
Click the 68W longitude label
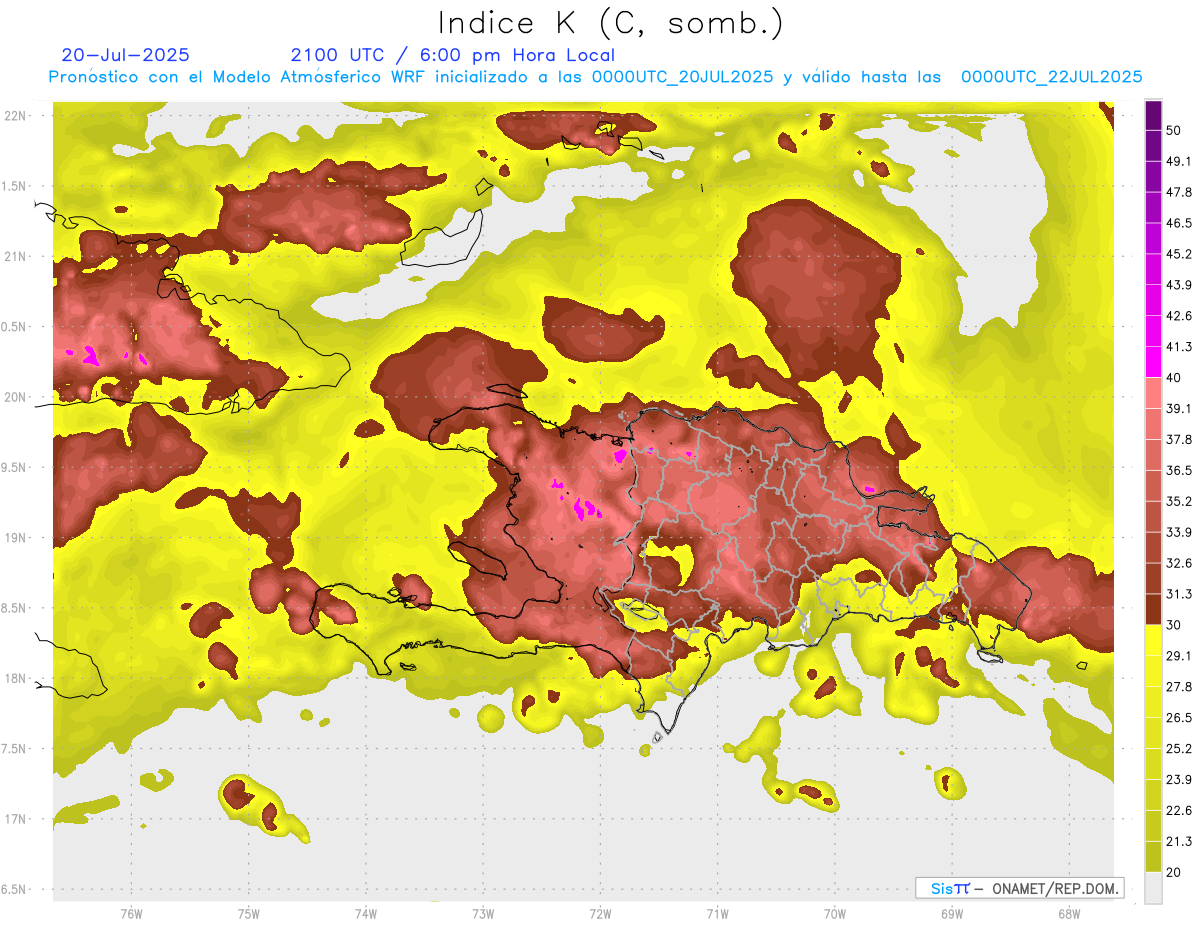pyautogui.click(x=1069, y=914)
